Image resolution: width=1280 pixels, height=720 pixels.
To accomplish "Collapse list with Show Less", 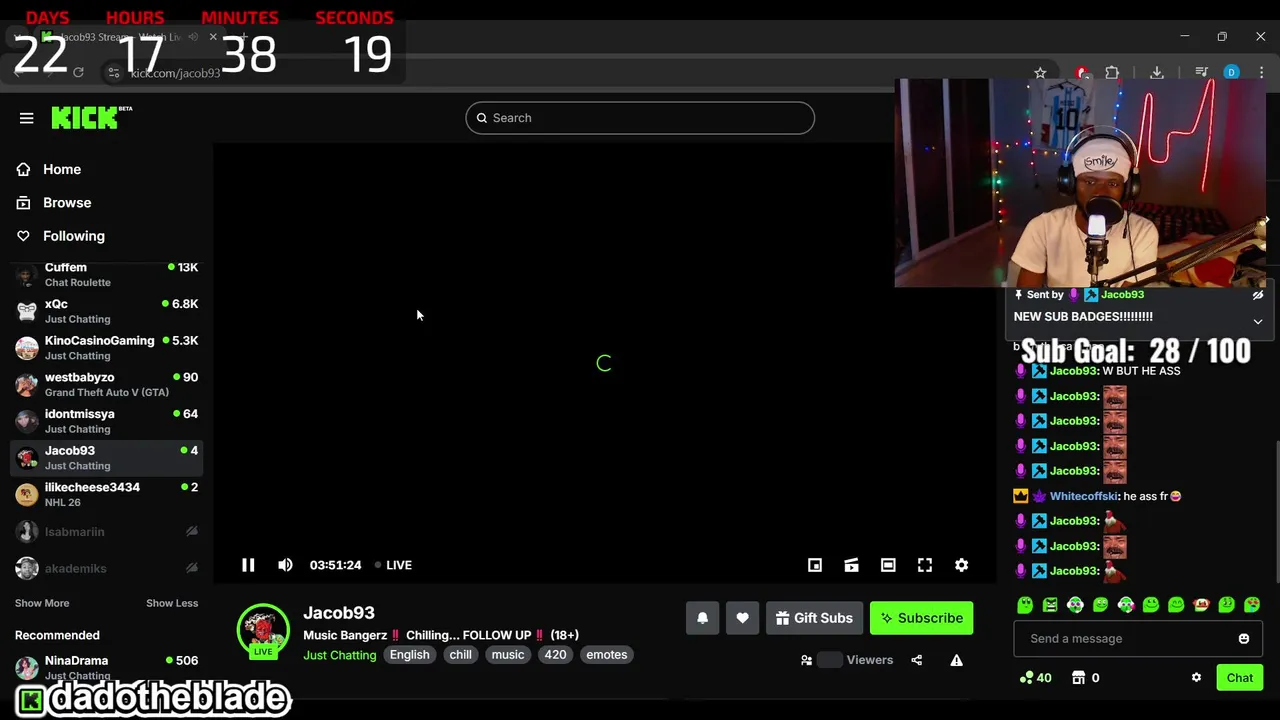I will pos(172,603).
